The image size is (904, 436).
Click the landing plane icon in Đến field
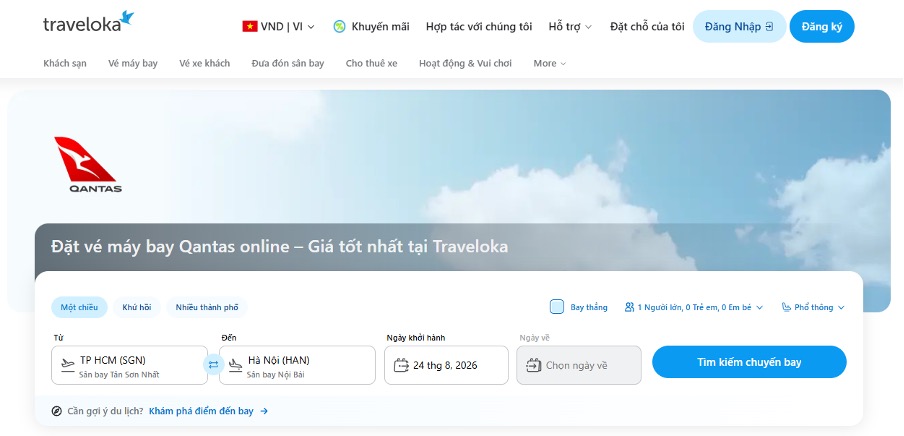235,364
